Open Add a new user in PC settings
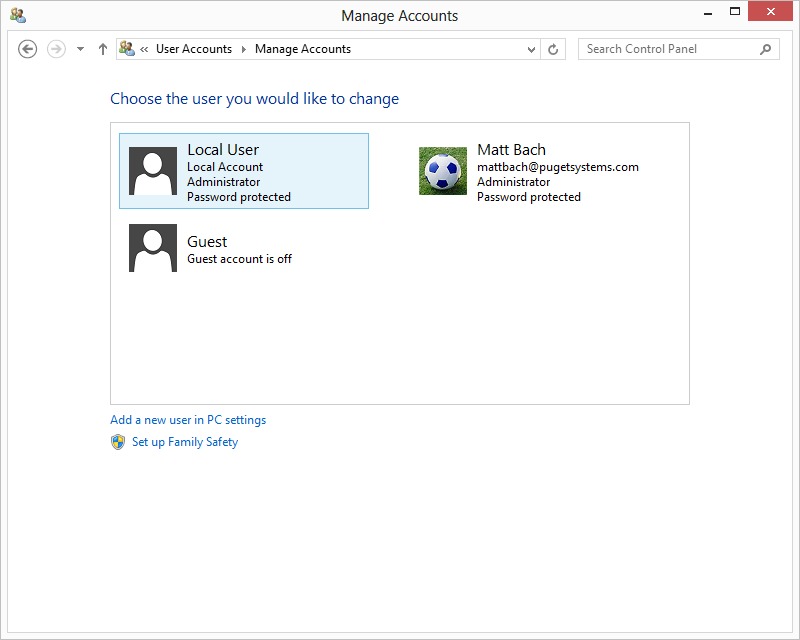The image size is (800, 640). [188, 420]
